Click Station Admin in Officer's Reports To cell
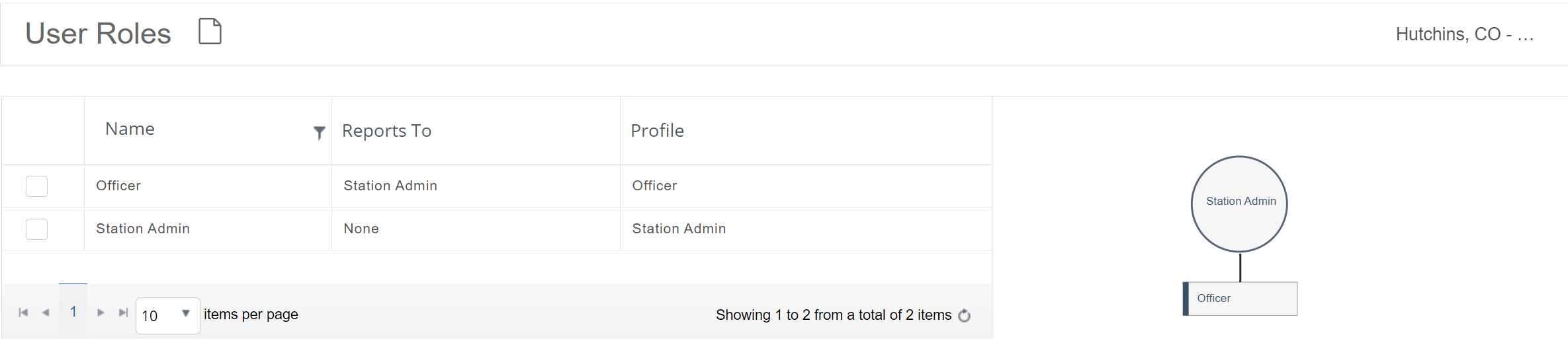Screen dimensions: 1568x339 (390, 186)
